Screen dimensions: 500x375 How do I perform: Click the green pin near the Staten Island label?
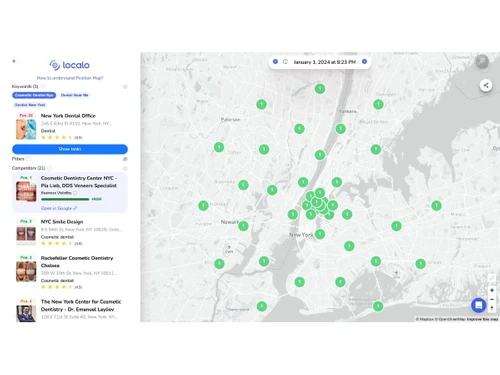click(x=262, y=306)
